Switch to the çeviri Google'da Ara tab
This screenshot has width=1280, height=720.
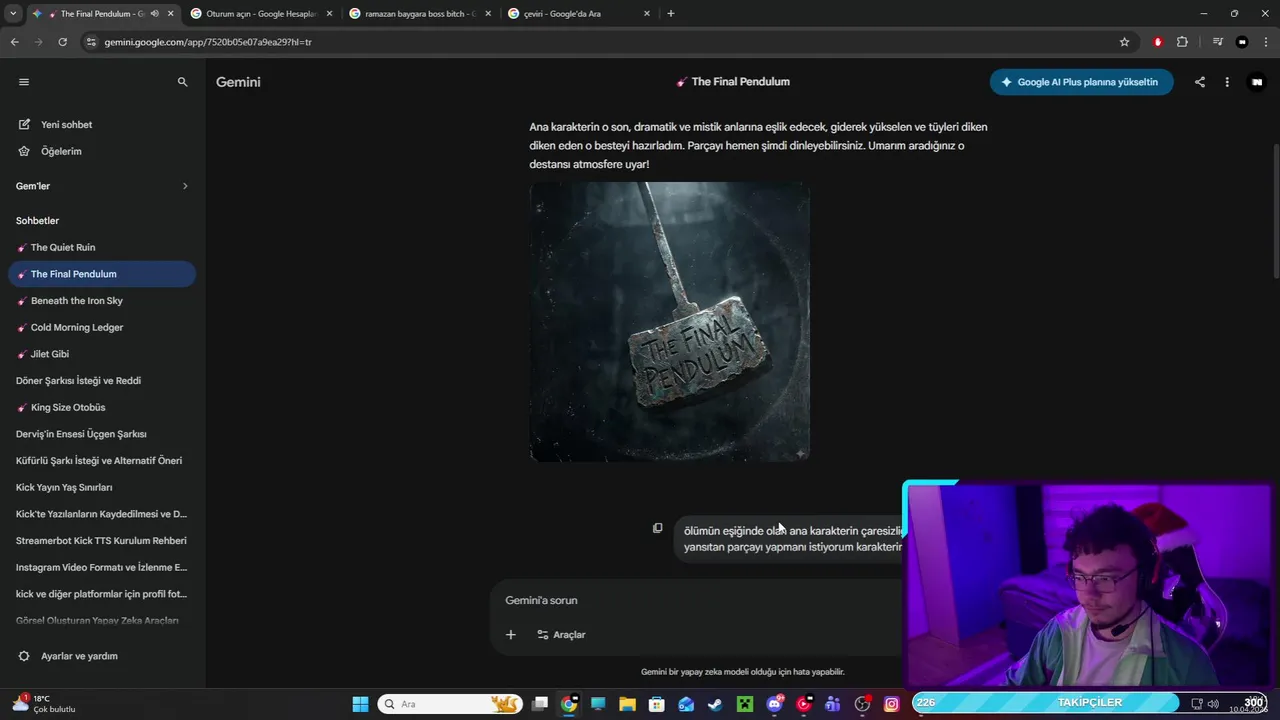(x=579, y=14)
